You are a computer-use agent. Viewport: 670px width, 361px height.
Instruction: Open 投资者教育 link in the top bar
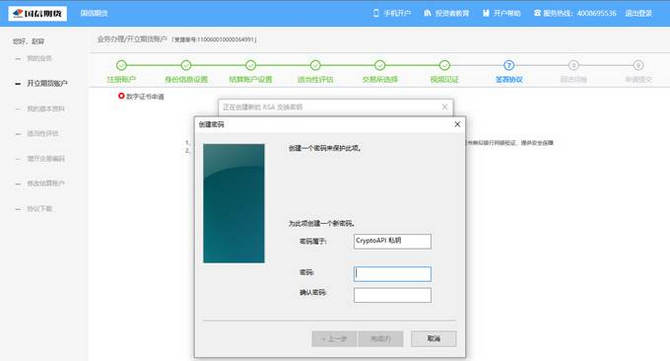[x=452, y=13]
